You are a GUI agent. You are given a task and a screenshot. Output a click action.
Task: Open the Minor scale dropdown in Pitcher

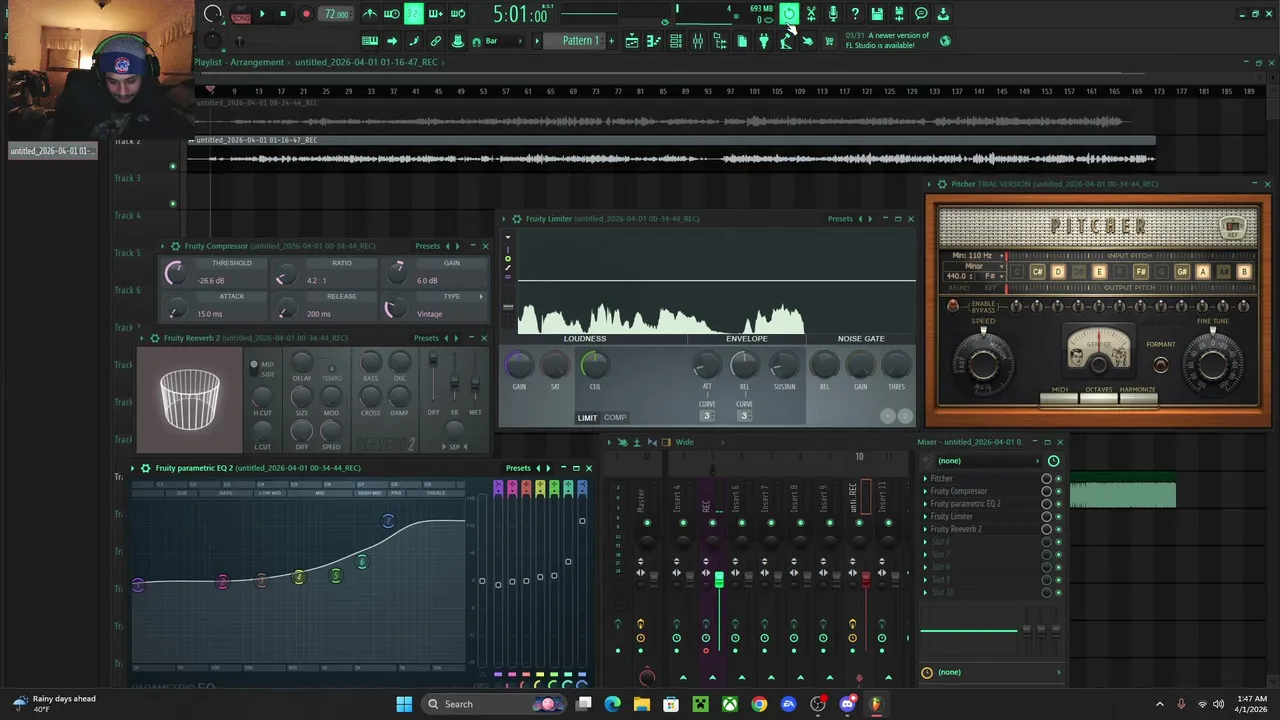tap(976, 266)
